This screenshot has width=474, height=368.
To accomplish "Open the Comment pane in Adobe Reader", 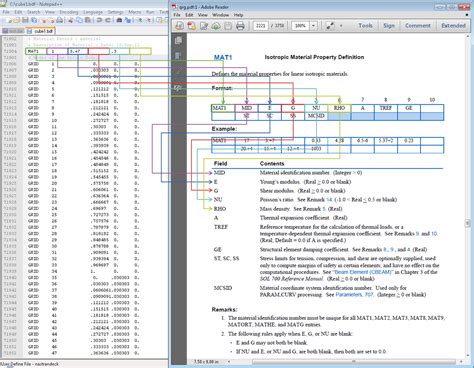I will 418,26.
